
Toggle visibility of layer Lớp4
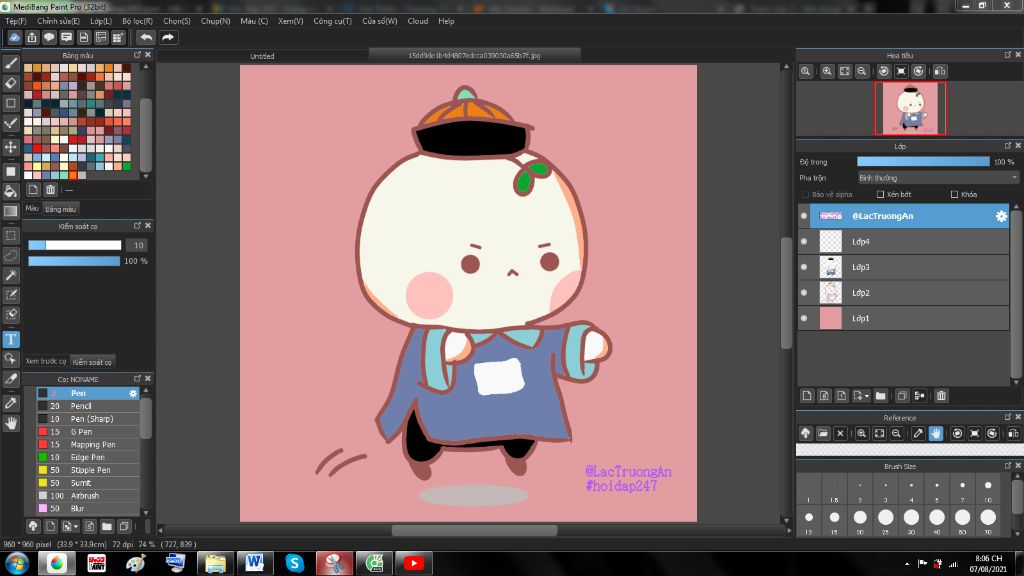(x=804, y=242)
